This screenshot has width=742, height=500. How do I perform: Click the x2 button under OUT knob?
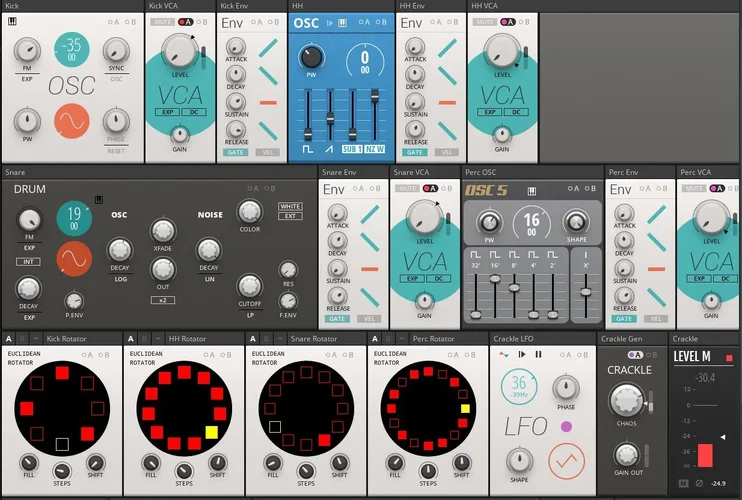click(163, 300)
